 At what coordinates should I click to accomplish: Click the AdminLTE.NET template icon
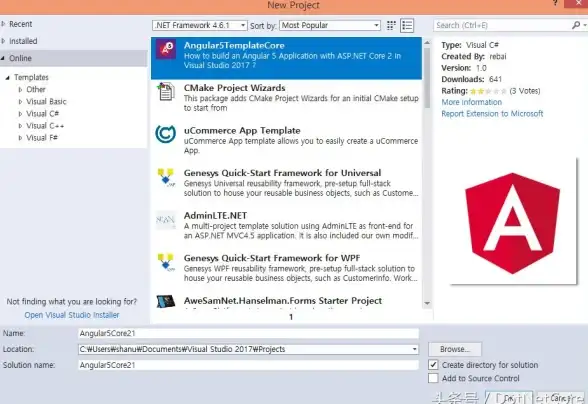[165, 220]
